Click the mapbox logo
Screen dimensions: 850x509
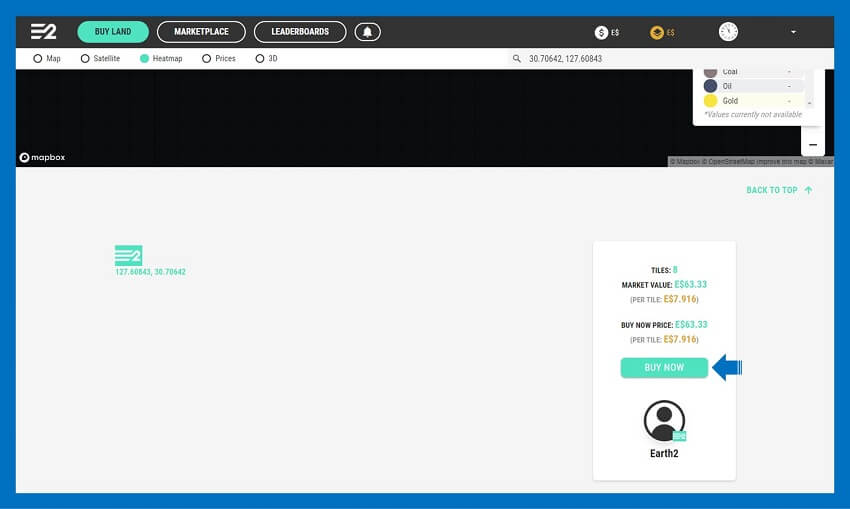(42, 157)
